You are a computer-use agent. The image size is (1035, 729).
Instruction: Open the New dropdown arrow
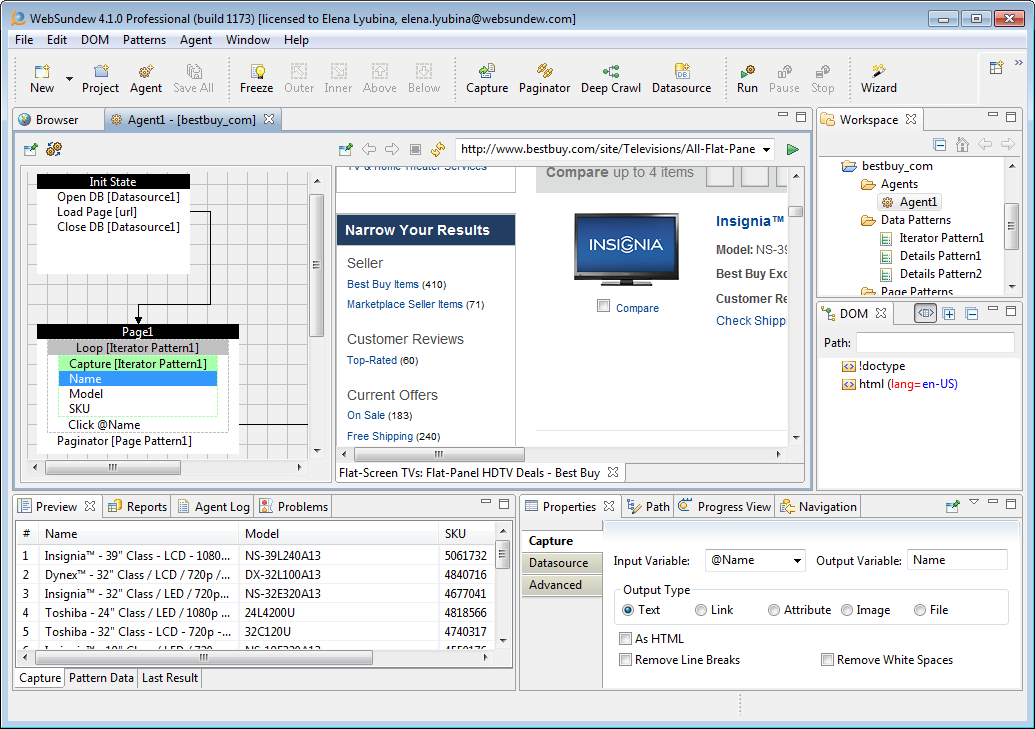pos(69,79)
